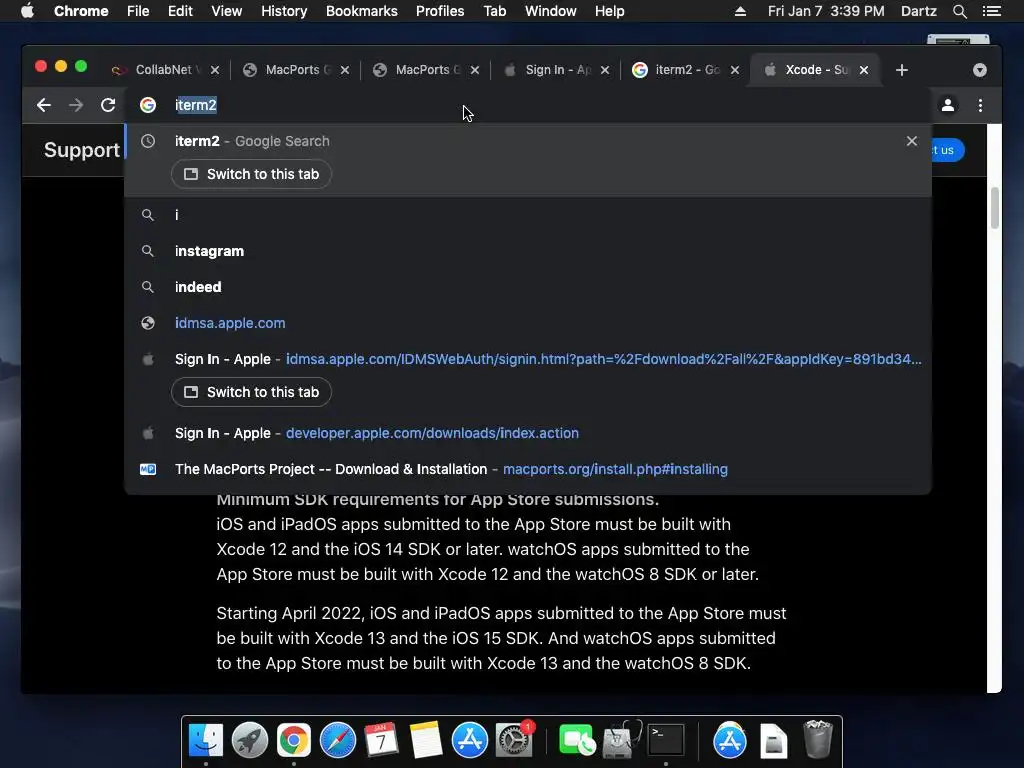The width and height of the screenshot is (1024, 768).
Task: Click the Support heading on the page
Action: click(x=82, y=150)
